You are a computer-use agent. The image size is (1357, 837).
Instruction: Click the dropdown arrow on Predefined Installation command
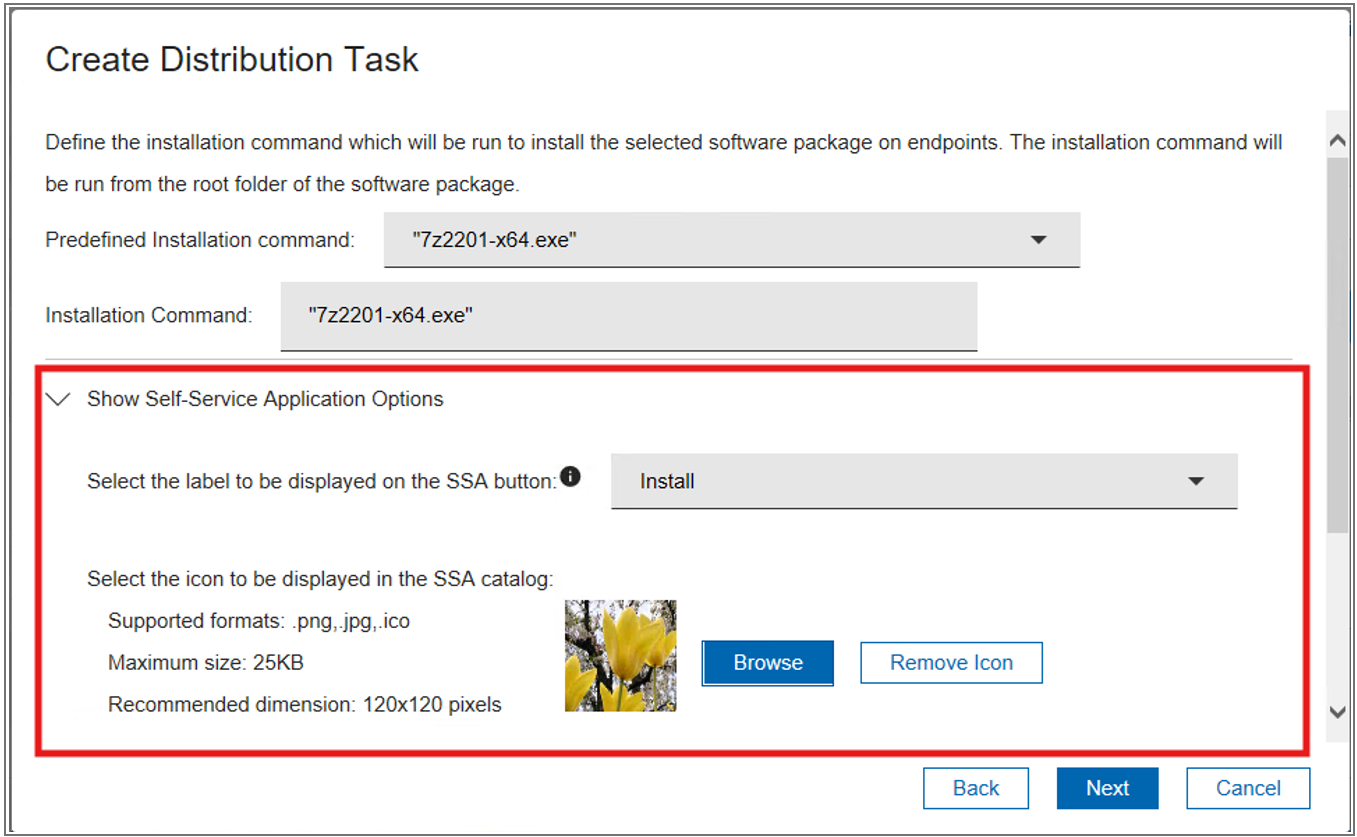pyautogui.click(x=1040, y=240)
